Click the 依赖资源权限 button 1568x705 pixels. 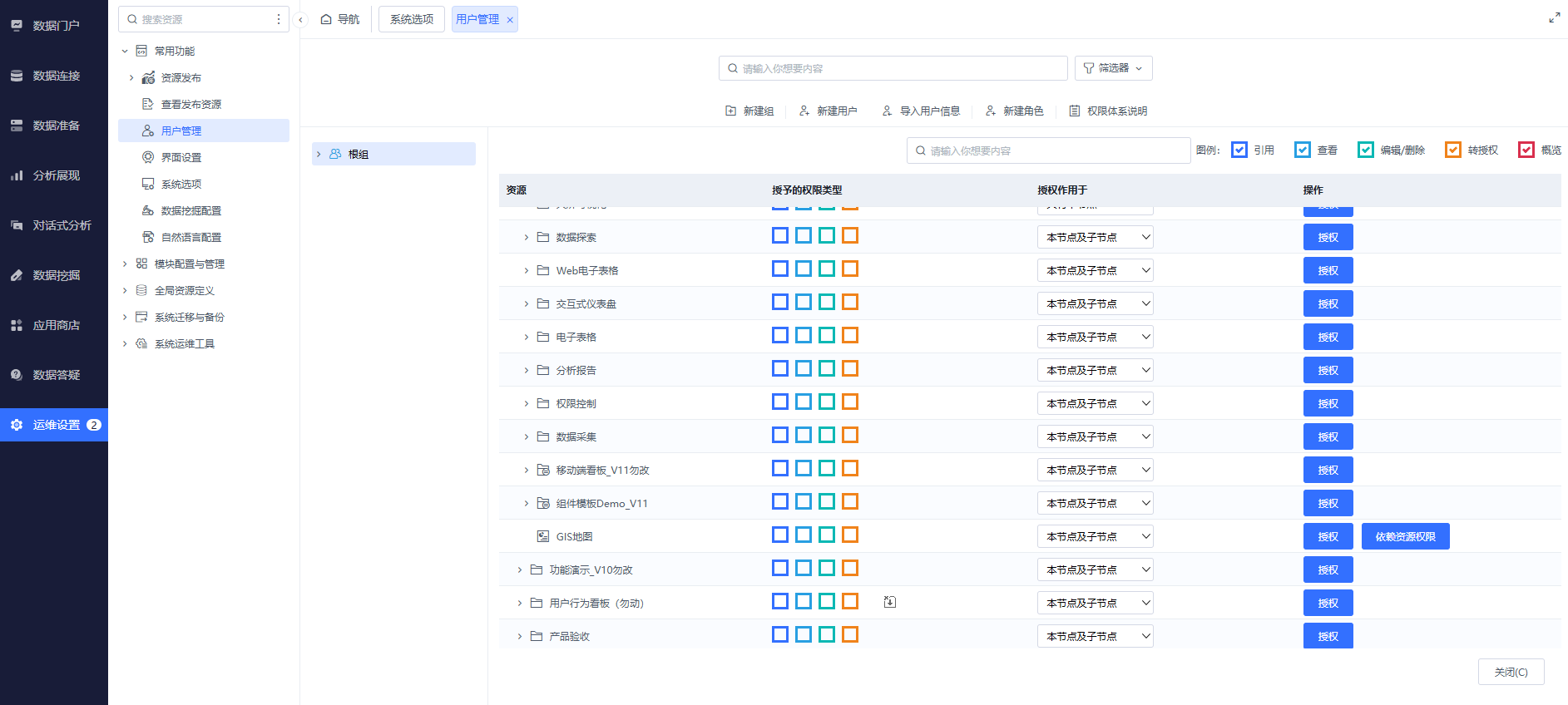click(x=1406, y=536)
